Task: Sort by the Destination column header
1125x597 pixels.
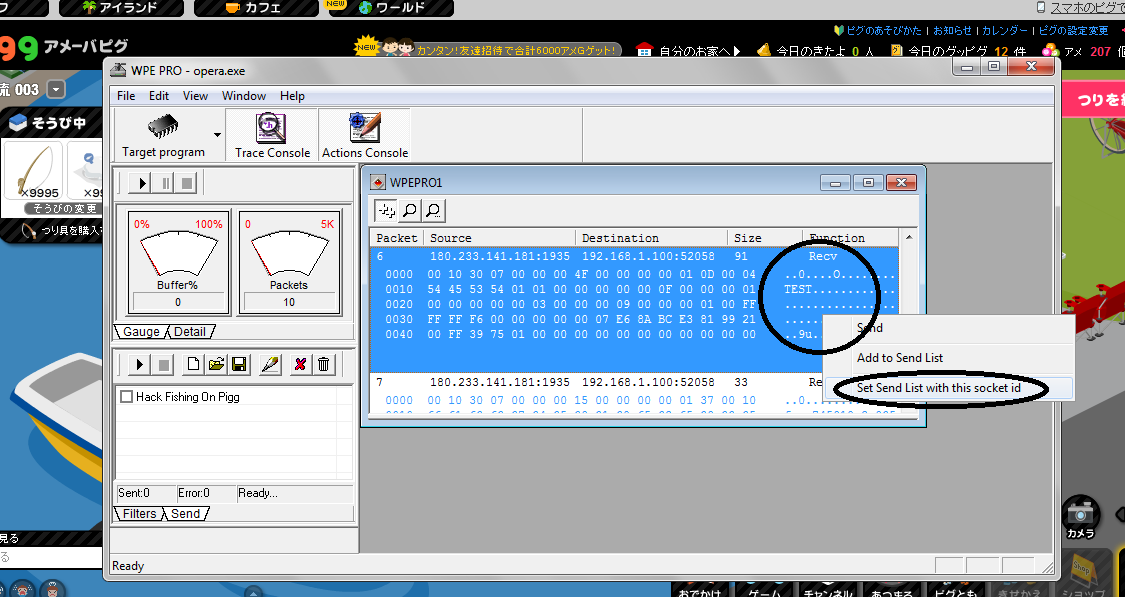Action: coord(651,238)
